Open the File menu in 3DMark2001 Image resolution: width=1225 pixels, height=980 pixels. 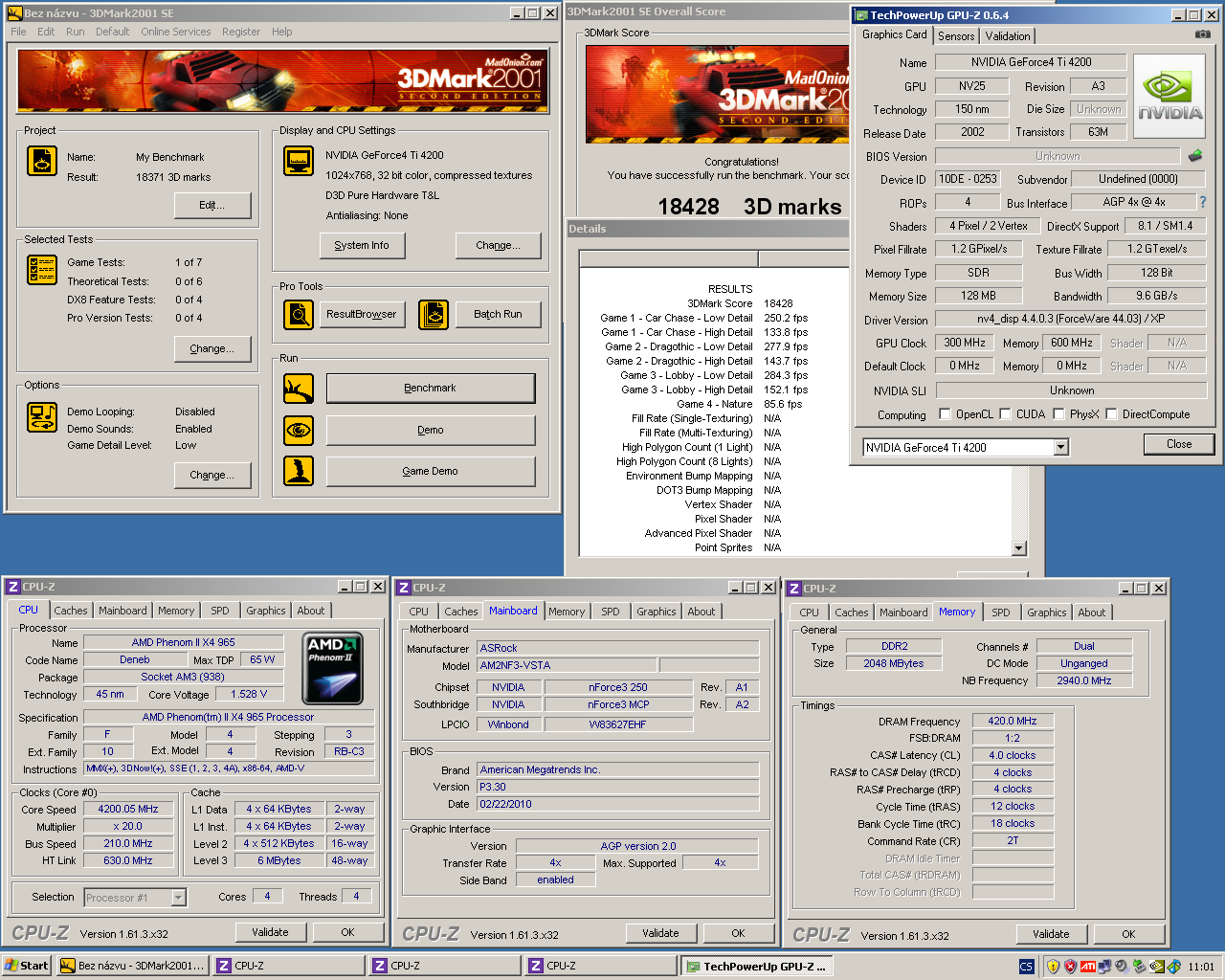tap(18, 32)
